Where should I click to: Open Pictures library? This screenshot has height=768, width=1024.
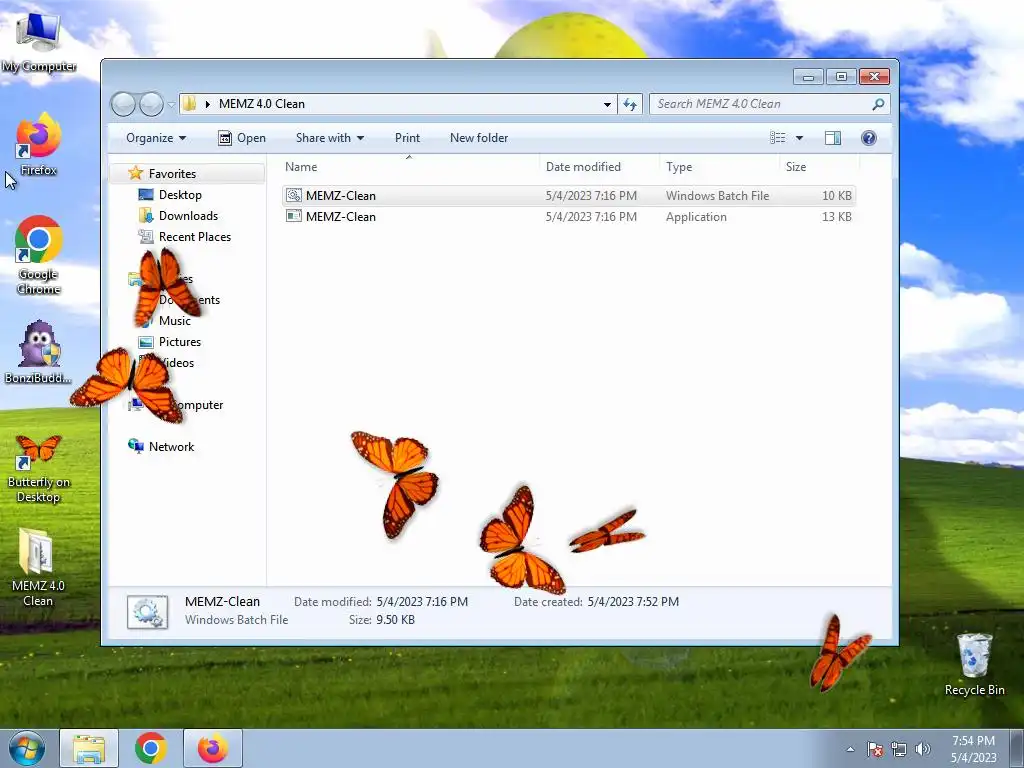pyautogui.click(x=180, y=342)
